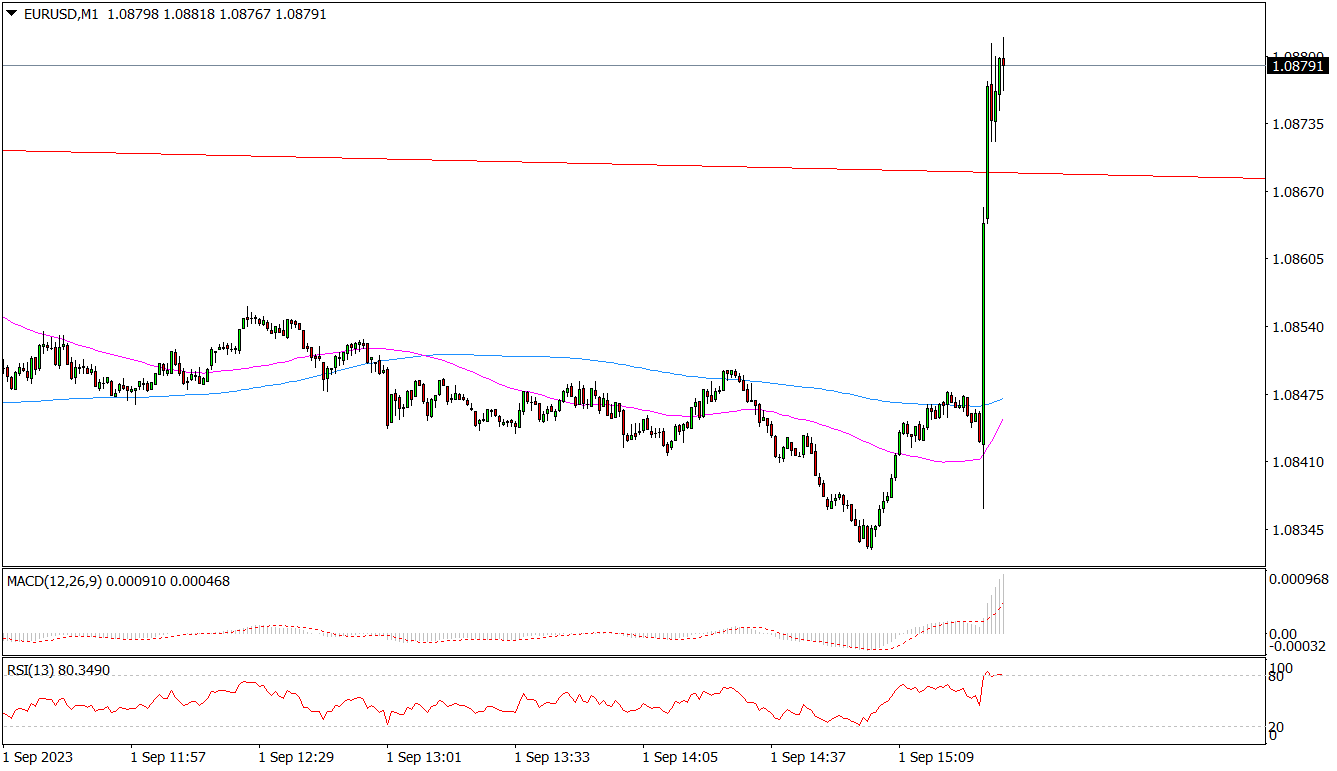This screenshot has height=771, width=1337.
Task: Click the RSI scale value 20
Action: pyautogui.click(x=1276, y=727)
